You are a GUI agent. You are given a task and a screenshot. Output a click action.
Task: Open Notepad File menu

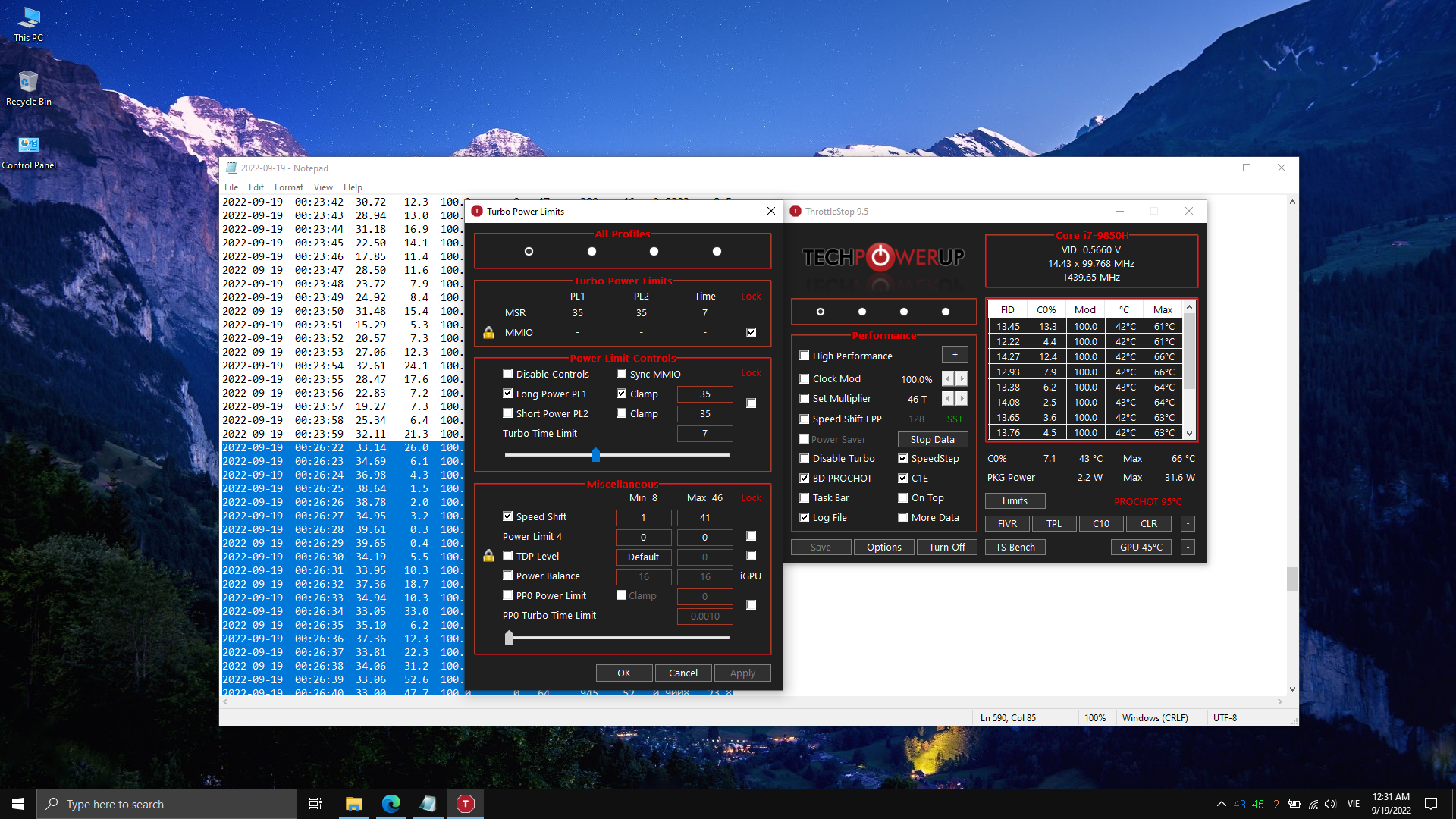231,187
